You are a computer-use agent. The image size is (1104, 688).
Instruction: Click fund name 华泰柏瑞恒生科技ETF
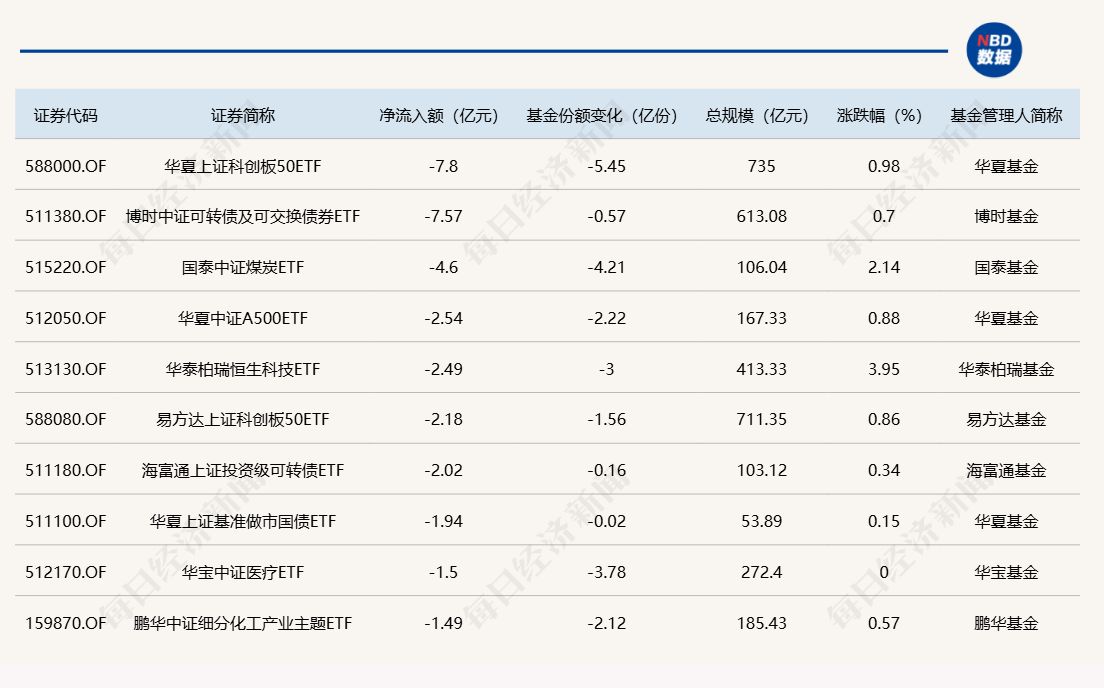click(243, 369)
